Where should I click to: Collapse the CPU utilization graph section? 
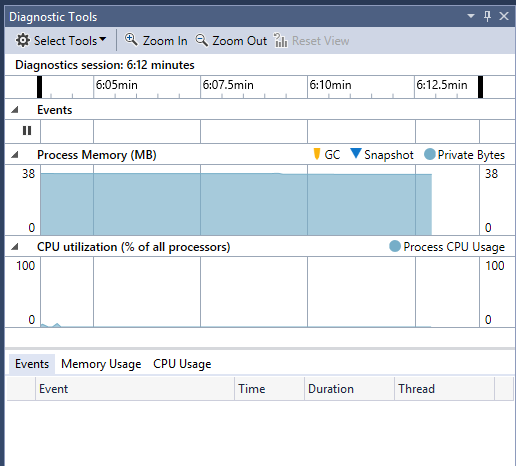click(x=15, y=247)
